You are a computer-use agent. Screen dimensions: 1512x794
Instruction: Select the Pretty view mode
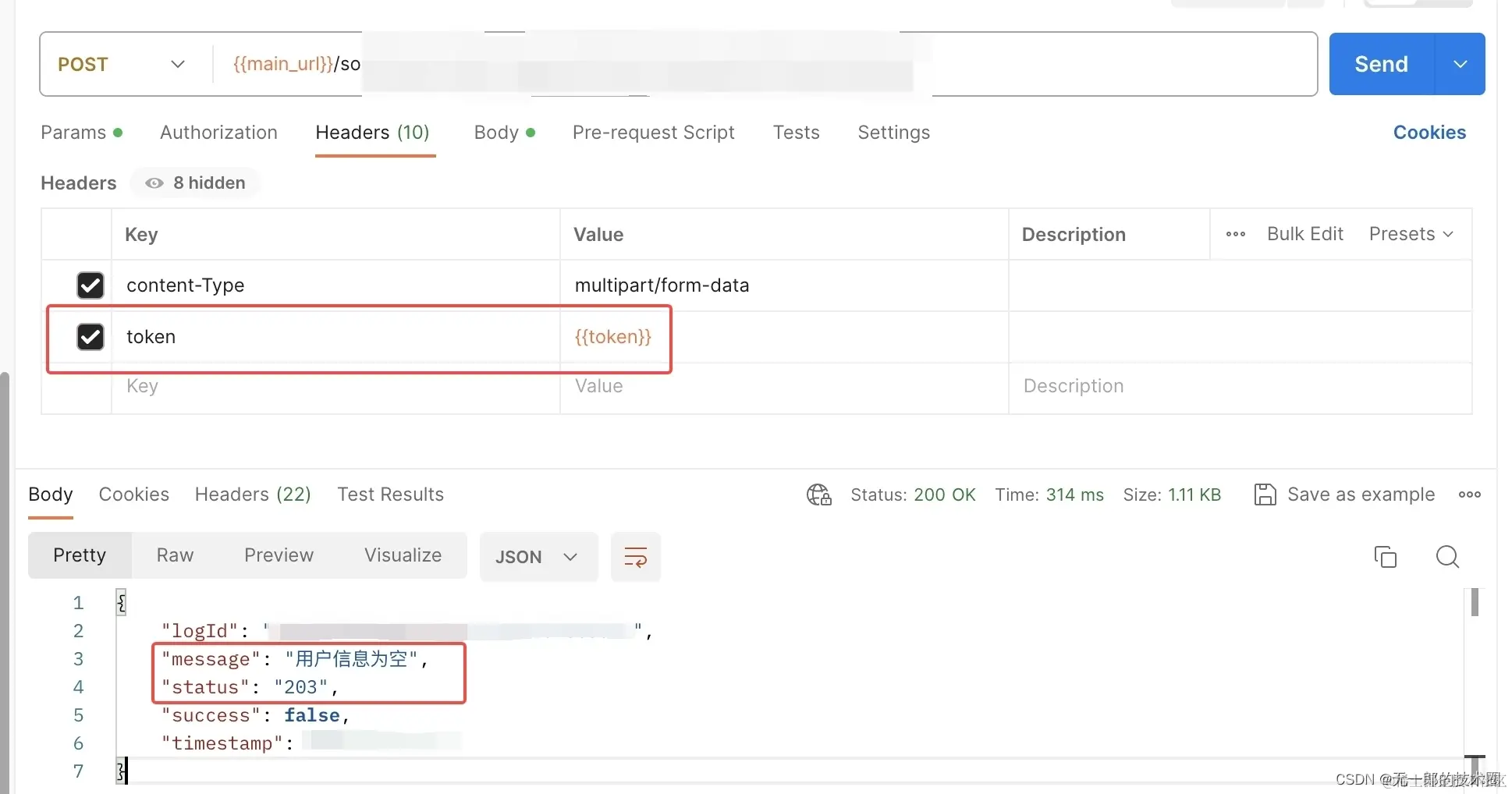[x=80, y=555]
